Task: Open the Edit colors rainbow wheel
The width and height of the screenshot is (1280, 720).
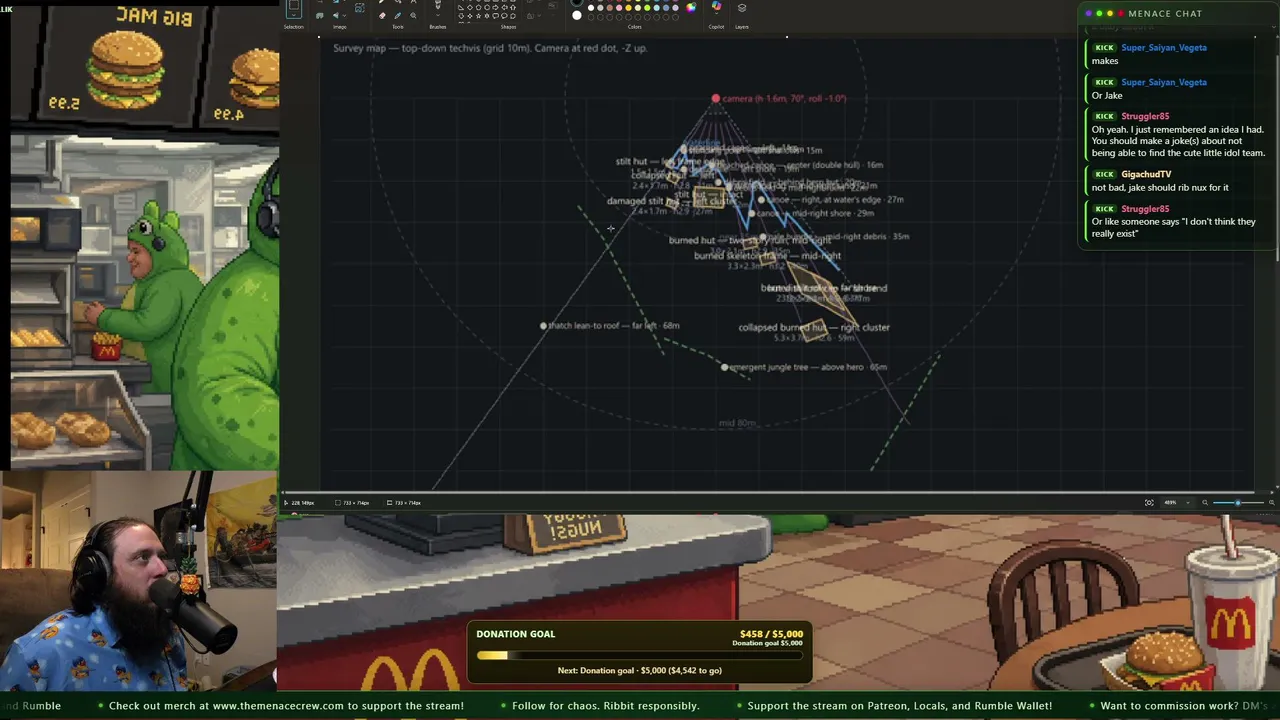Action: pyautogui.click(x=691, y=7)
